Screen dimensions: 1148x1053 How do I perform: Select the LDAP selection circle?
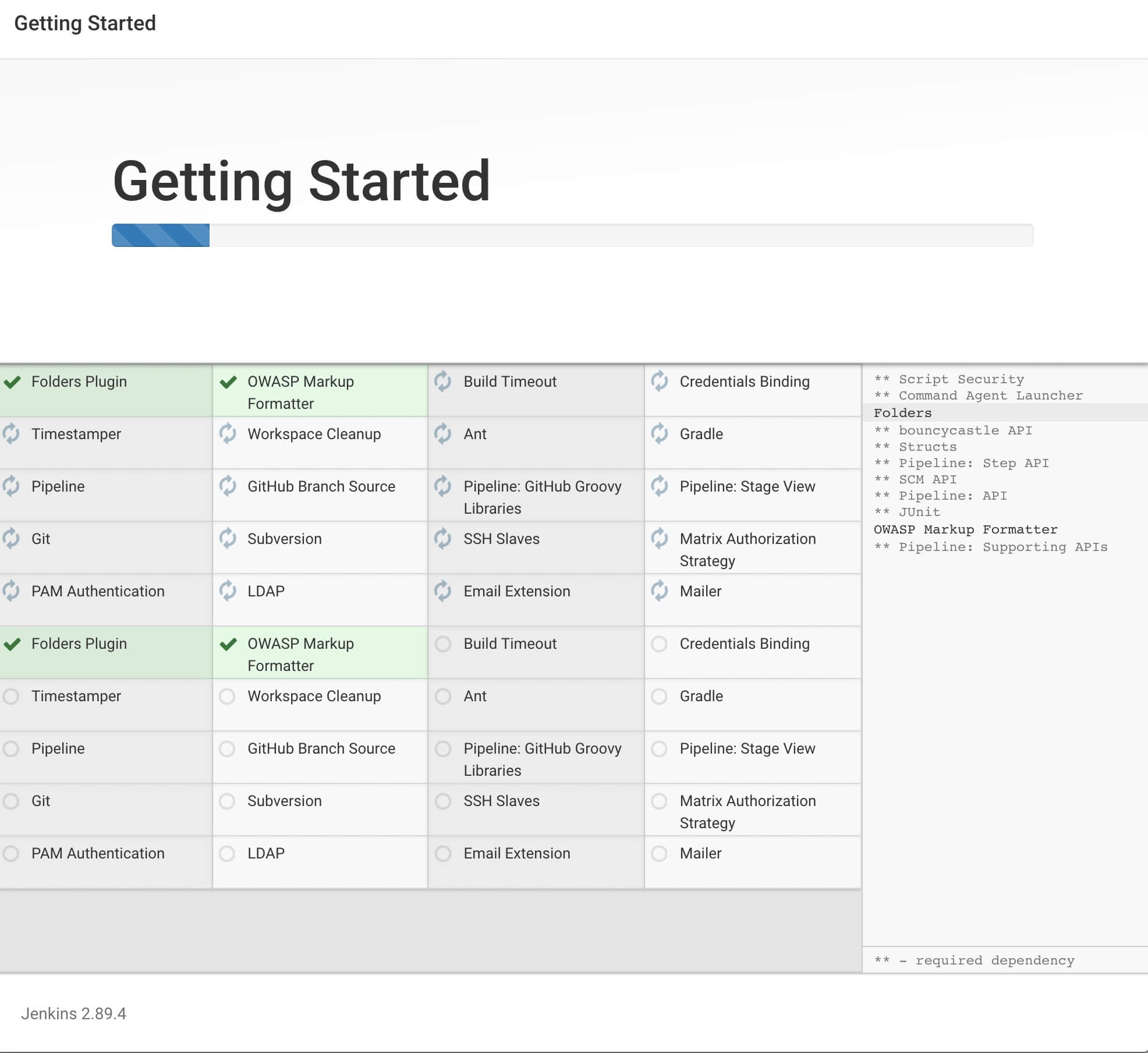point(227,854)
